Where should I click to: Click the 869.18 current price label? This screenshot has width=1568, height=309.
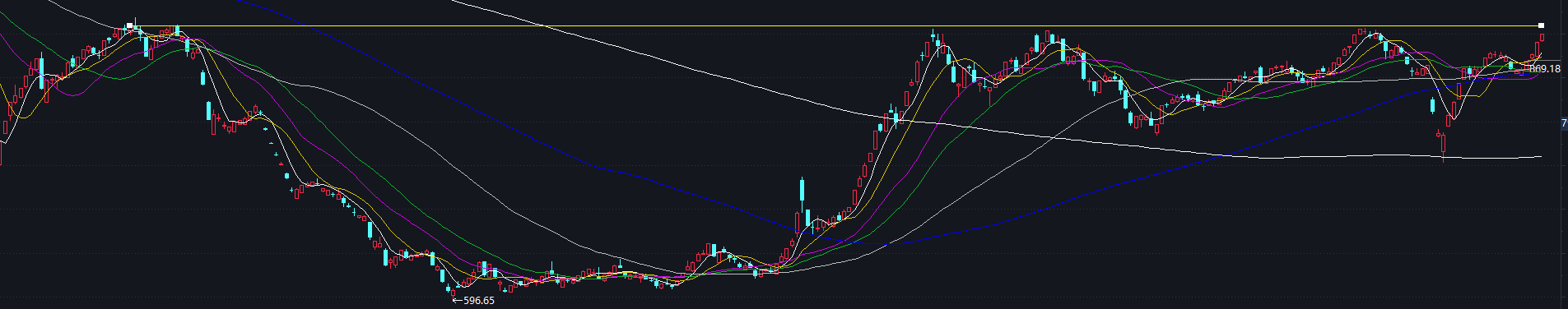click(1545, 69)
